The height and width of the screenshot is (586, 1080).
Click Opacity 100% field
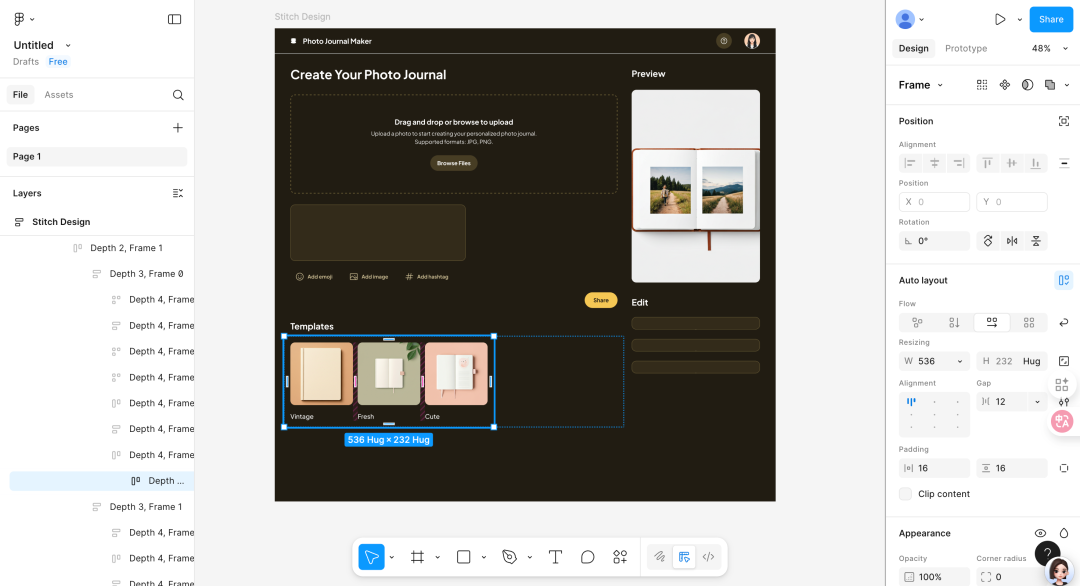click(x=933, y=577)
